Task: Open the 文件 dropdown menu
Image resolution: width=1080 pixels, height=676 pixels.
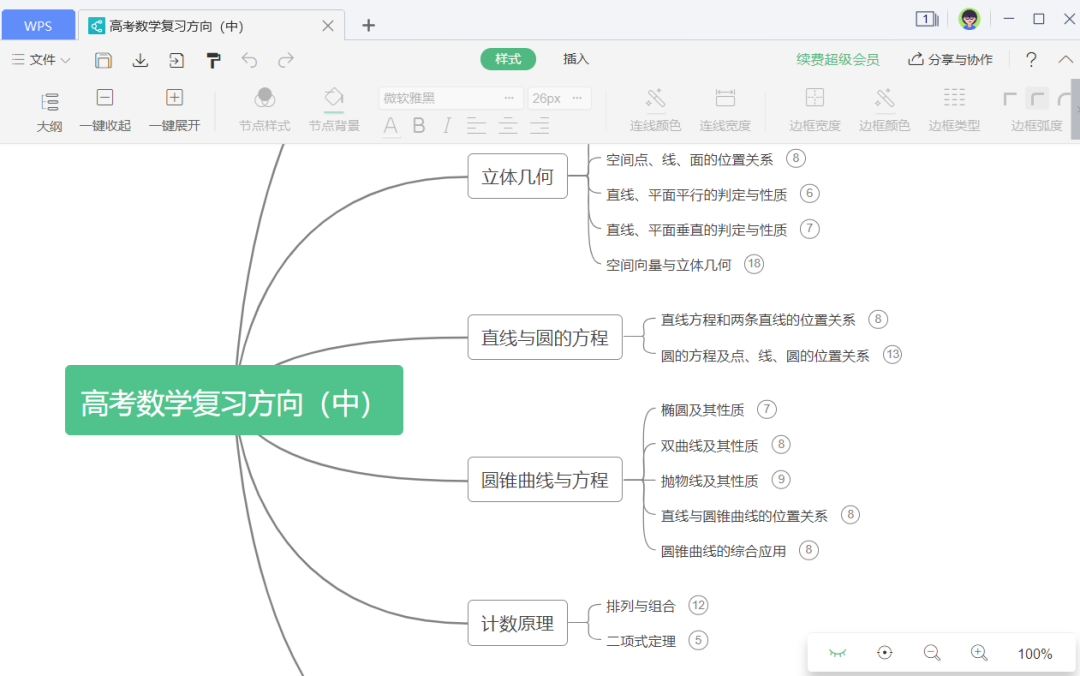Action: (x=41, y=60)
